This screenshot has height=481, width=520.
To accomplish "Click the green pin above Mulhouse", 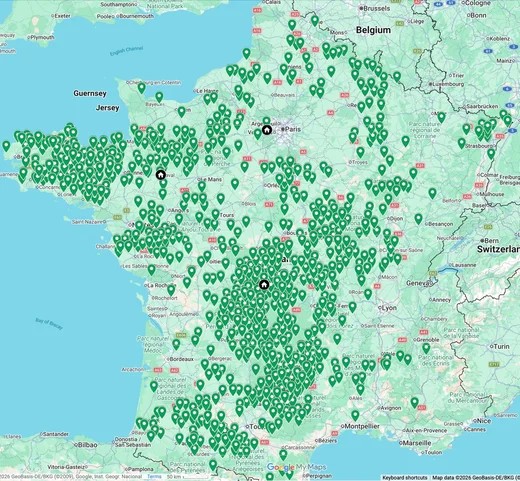I will coord(432,193).
